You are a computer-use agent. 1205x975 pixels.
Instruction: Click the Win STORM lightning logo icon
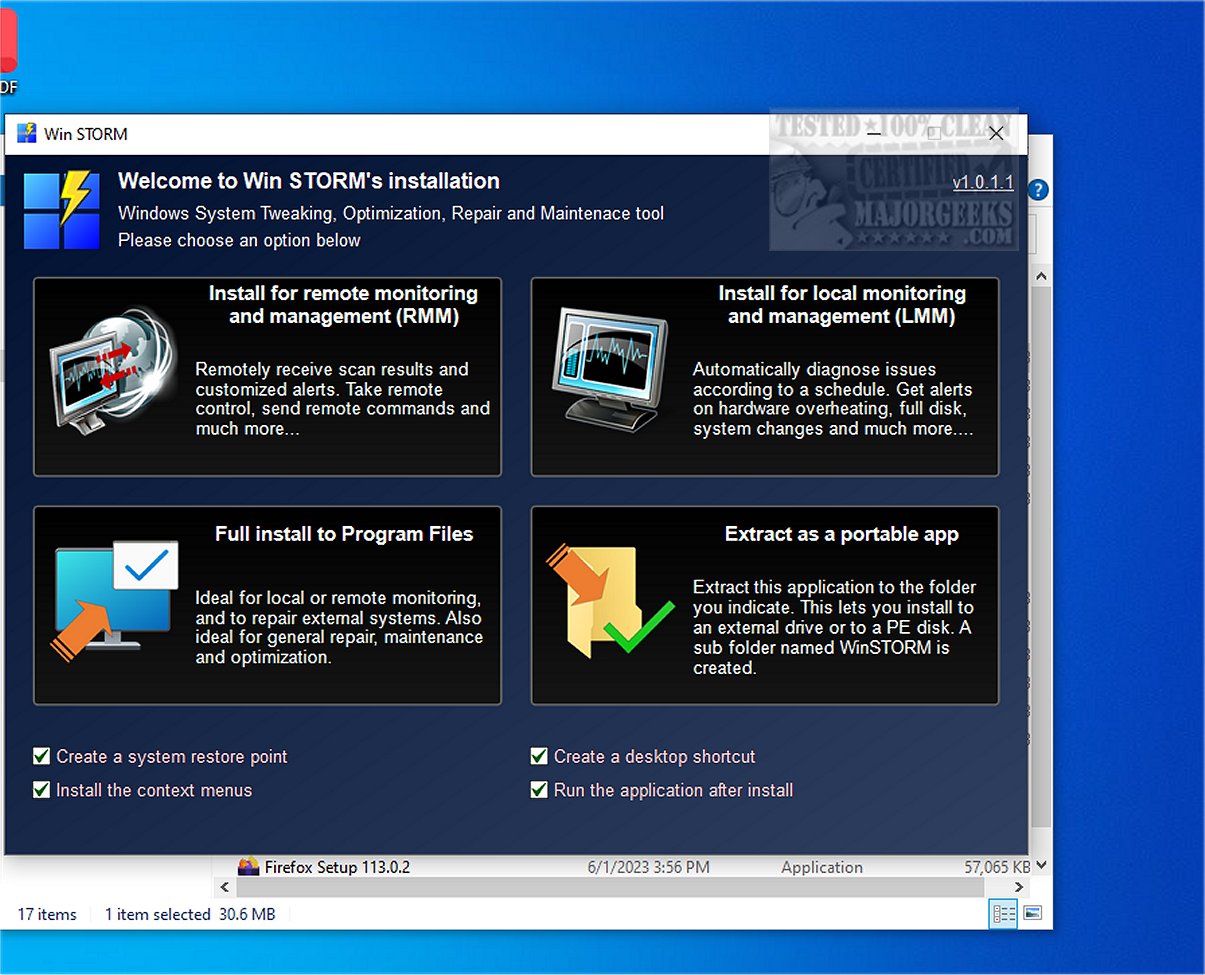coord(62,210)
